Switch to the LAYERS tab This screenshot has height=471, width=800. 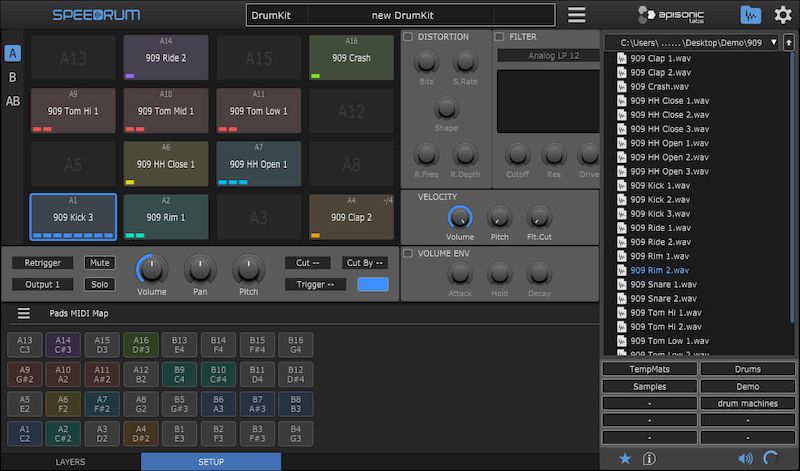70,462
